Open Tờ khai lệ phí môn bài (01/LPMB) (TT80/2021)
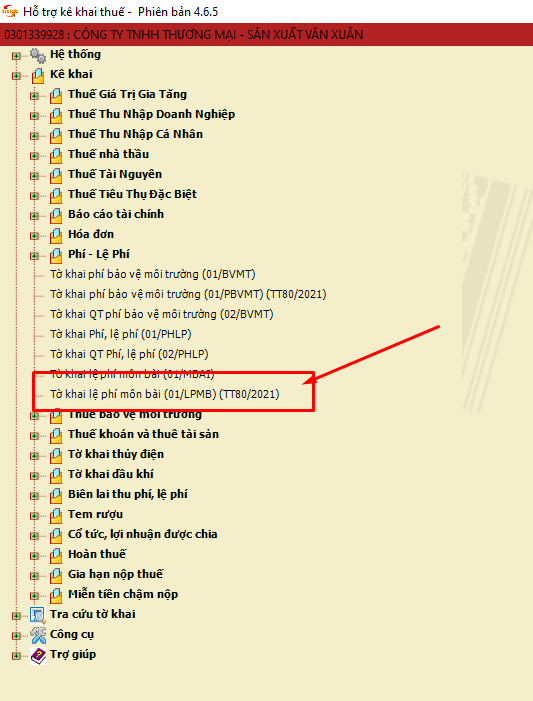Image resolution: width=533 pixels, height=701 pixels. [165, 394]
